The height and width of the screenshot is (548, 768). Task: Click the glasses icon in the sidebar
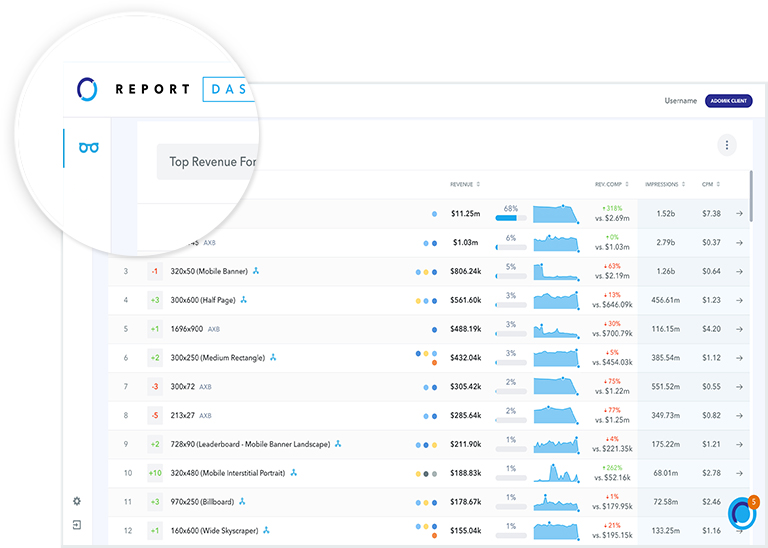coord(89,148)
